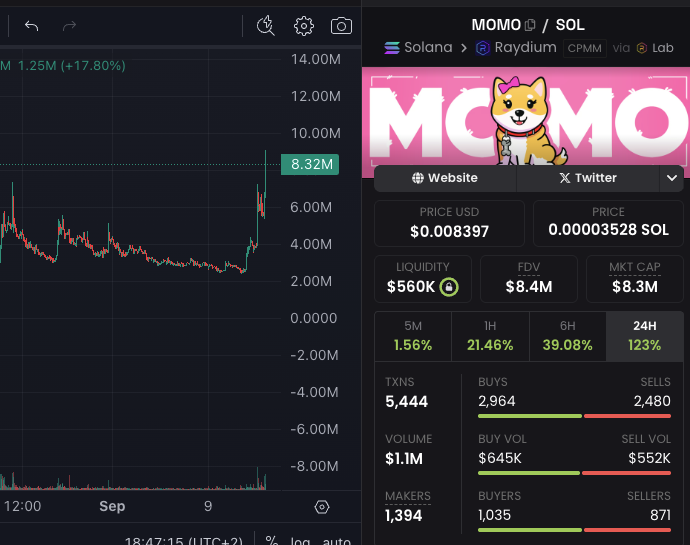Click the BUYERS value 1,035
This screenshot has width=690, height=545.
tap(495, 515)
